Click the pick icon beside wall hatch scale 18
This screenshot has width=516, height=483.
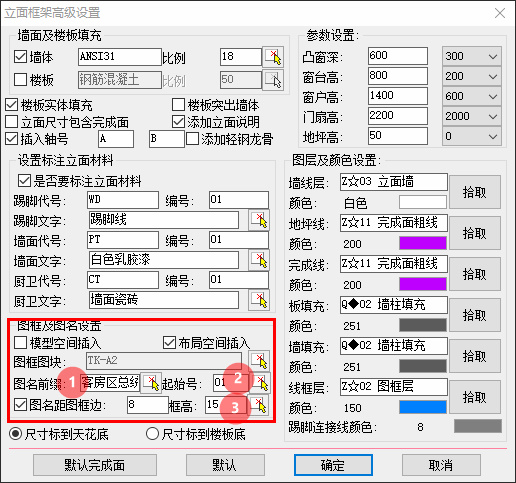273,57
